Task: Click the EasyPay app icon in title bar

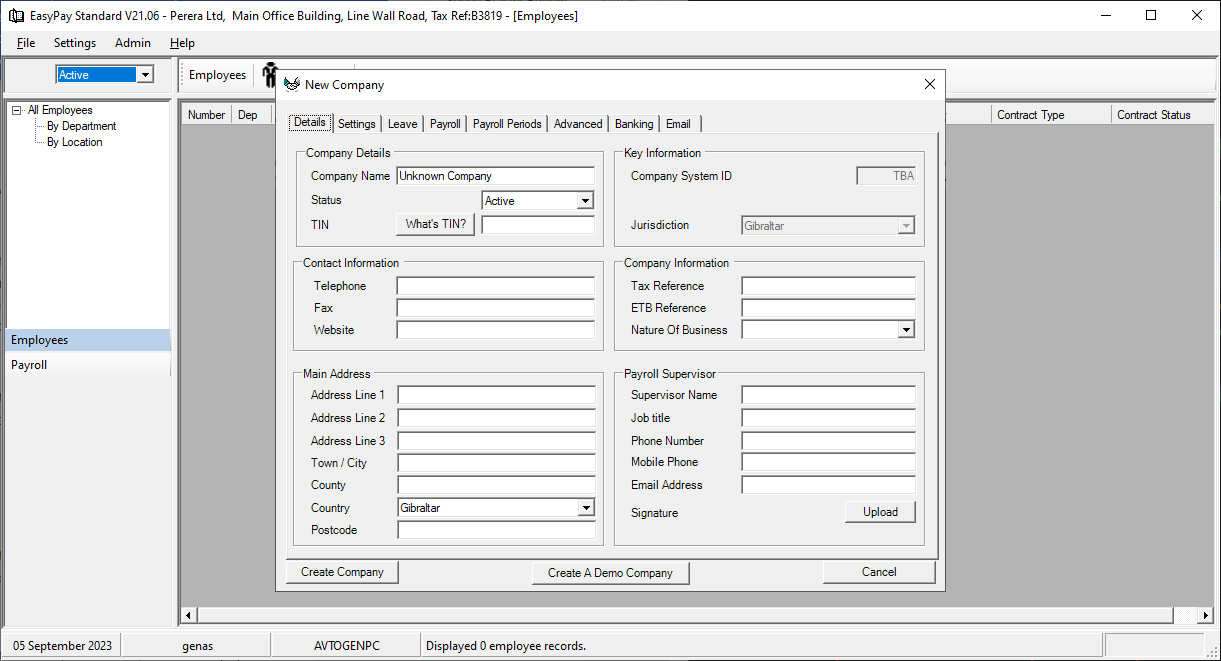Action: point(16,16)
